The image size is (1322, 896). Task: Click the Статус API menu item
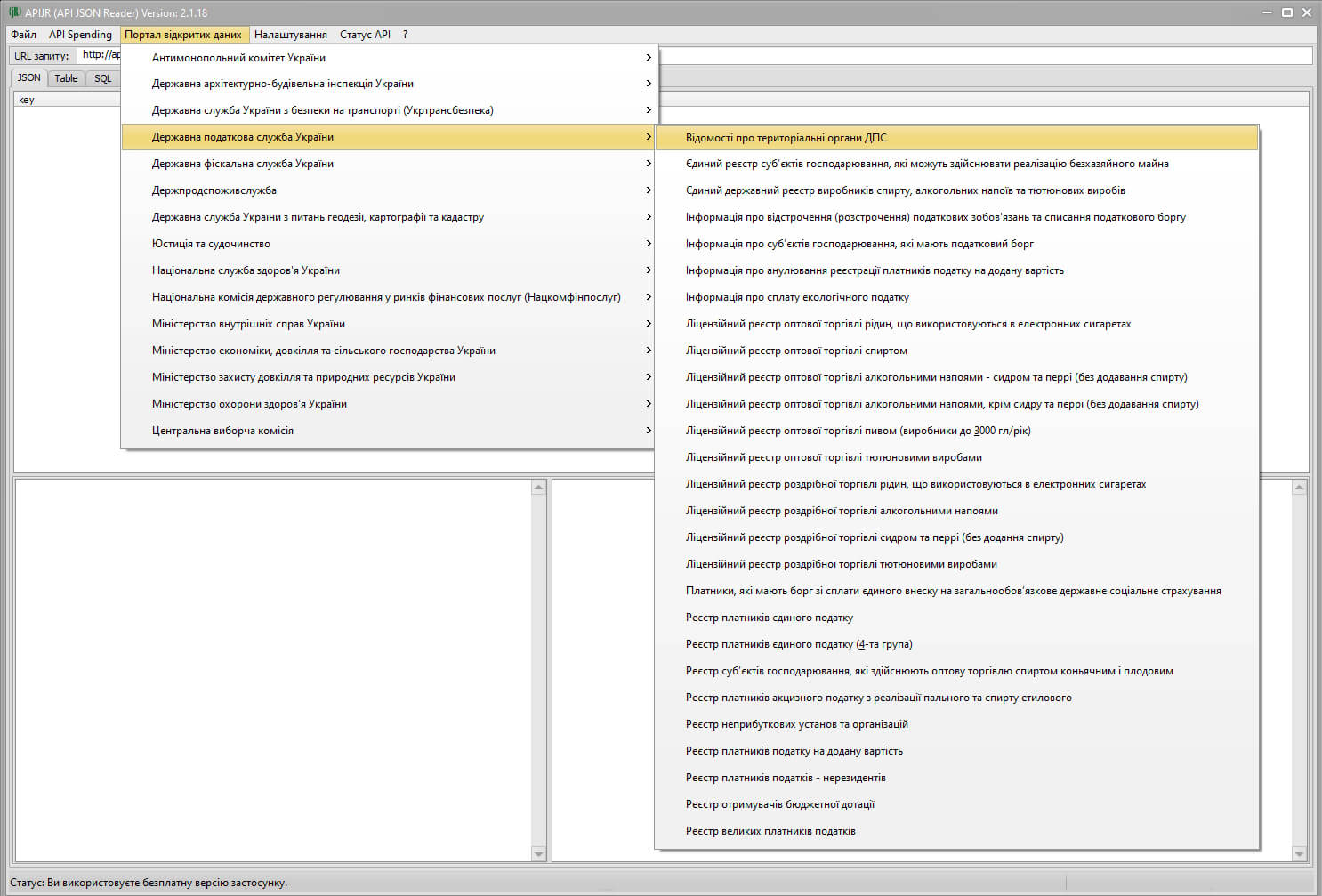[x=365, y=35]
